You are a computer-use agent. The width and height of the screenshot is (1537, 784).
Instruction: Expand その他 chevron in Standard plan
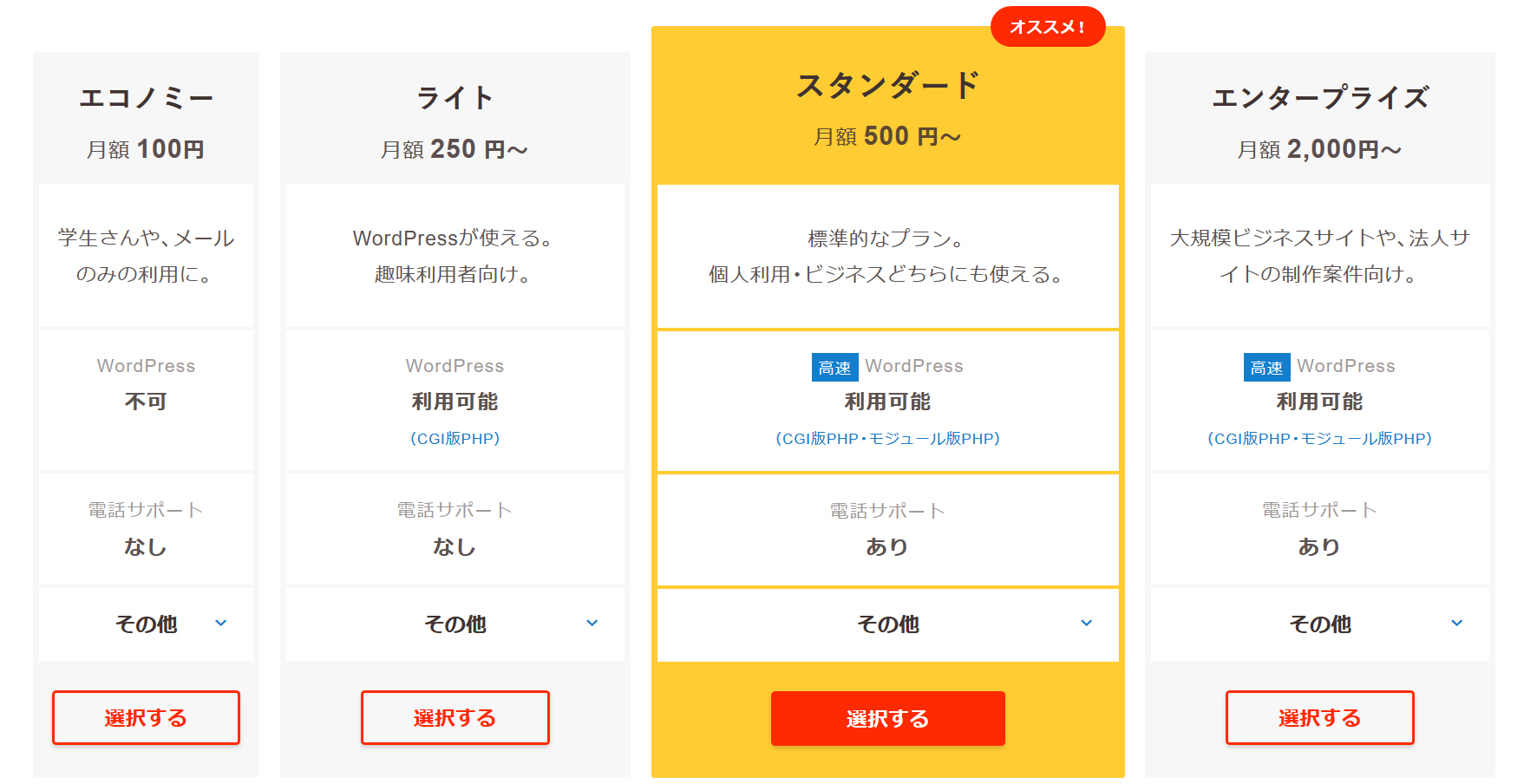(x=1087, y=623)
